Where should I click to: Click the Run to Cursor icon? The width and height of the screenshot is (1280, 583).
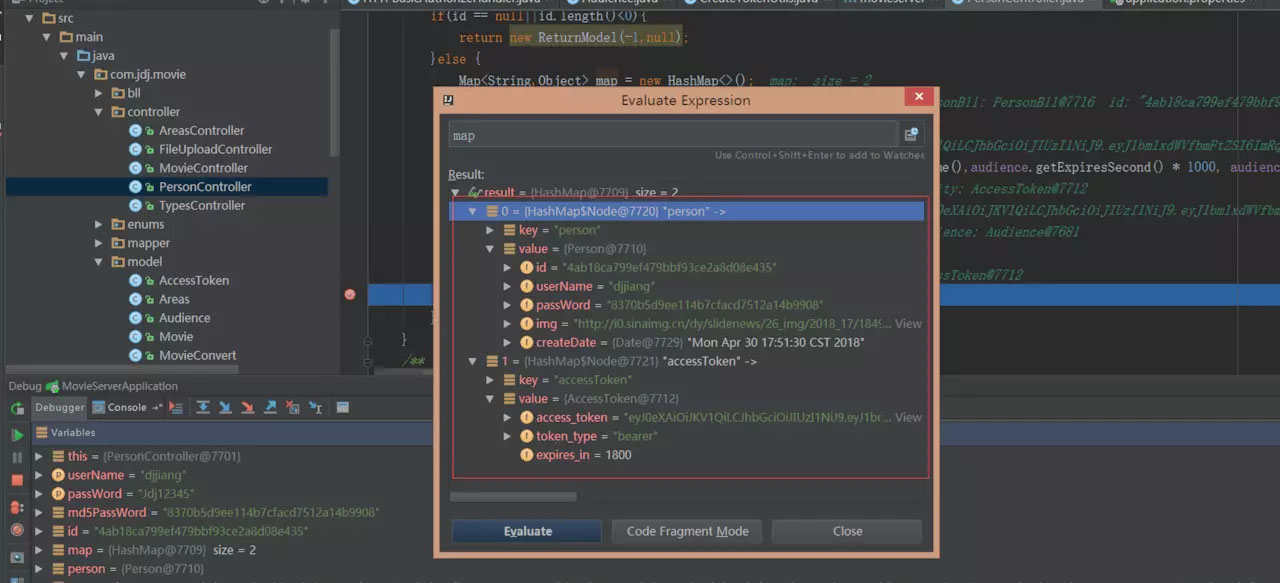click(x=315, y=407)
